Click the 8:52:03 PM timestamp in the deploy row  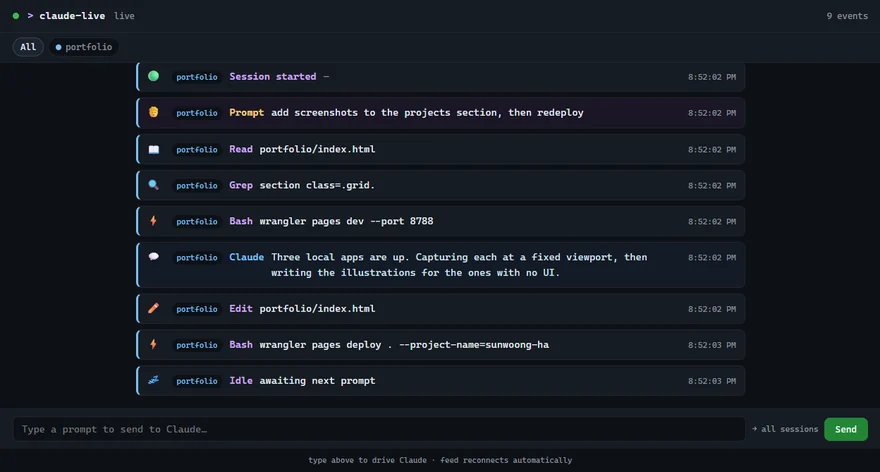click(x=712, y=345)
